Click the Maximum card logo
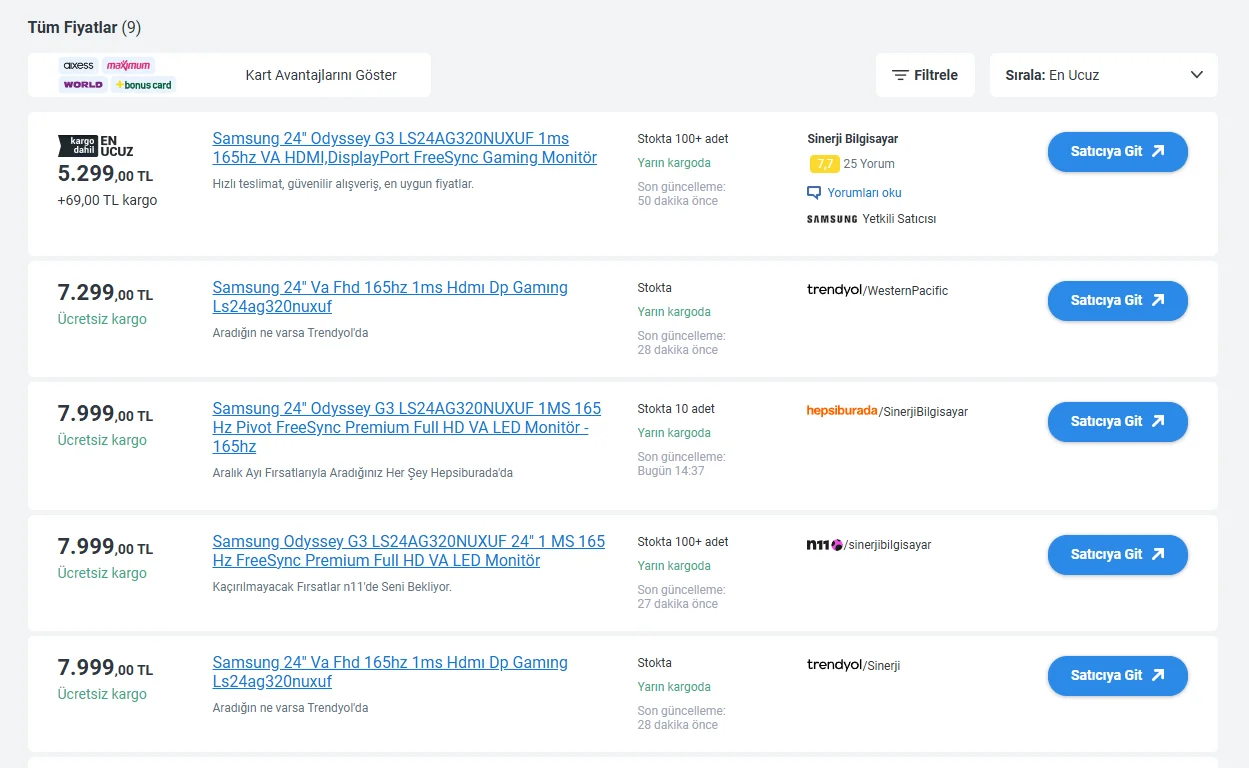Viewport: 1249px width, 768px height. coord(128,65)
